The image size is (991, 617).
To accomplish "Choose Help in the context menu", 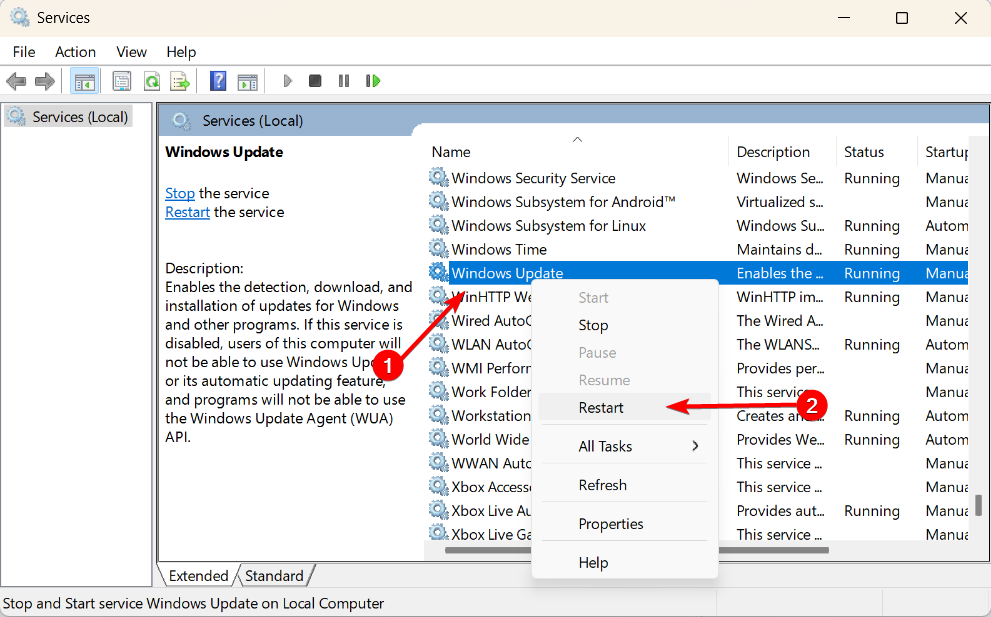I will (624, 563).
